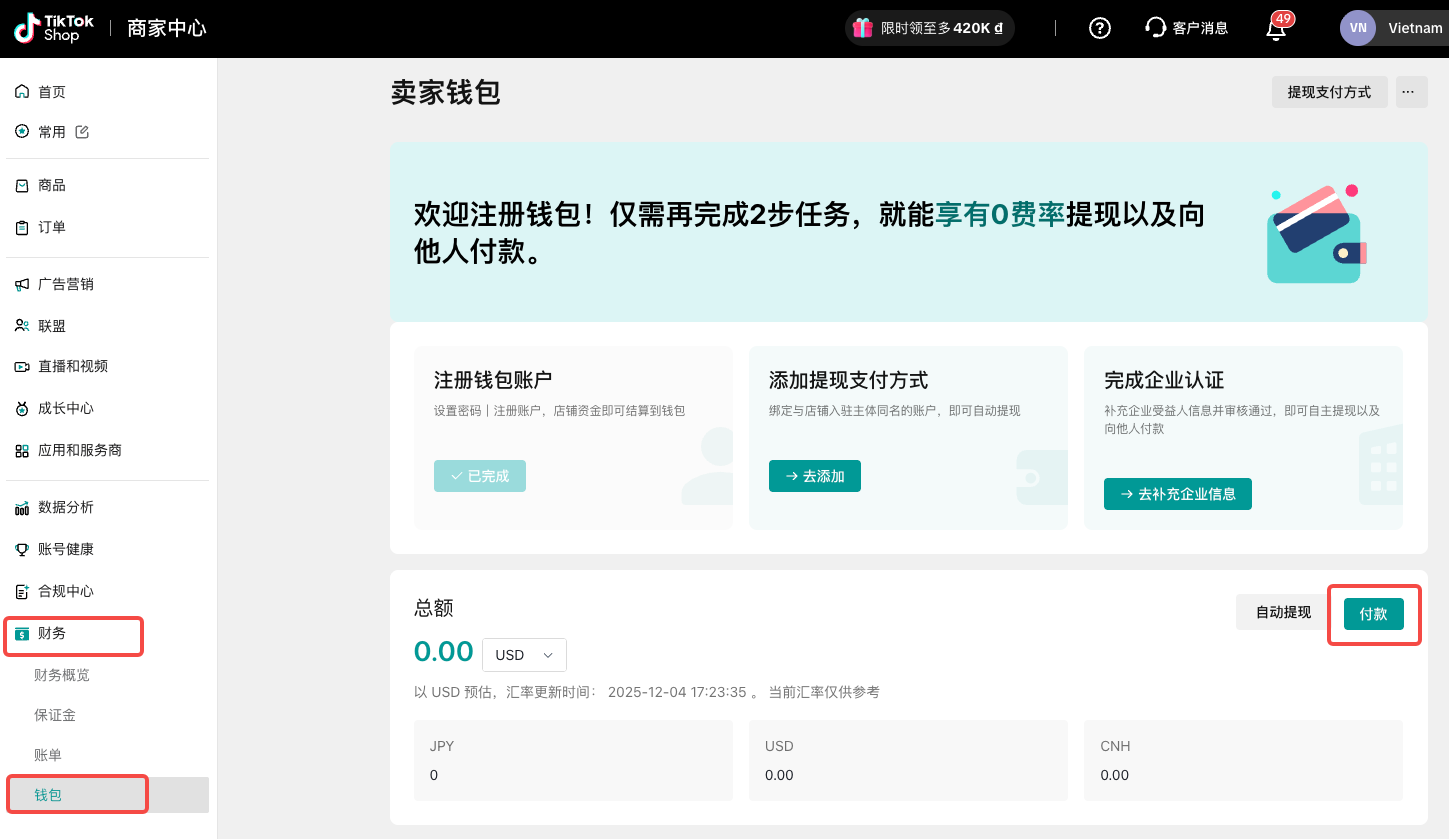This screenshot has width=1449, height=839.
Task: Open notifications bell with 49 badge
Action: [x=1276, y=28]
